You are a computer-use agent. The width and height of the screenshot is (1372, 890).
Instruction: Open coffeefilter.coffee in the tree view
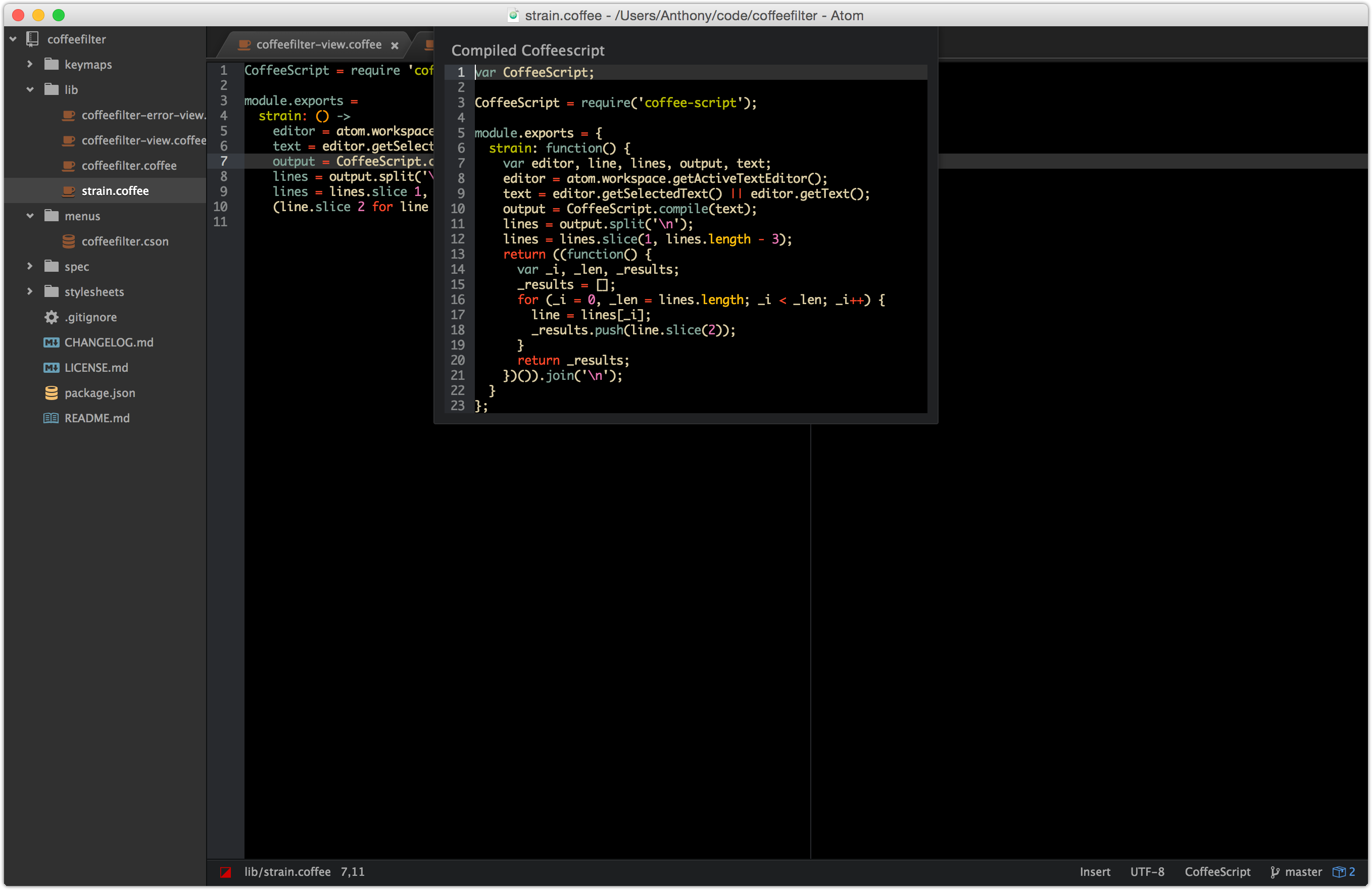[129, 166]
